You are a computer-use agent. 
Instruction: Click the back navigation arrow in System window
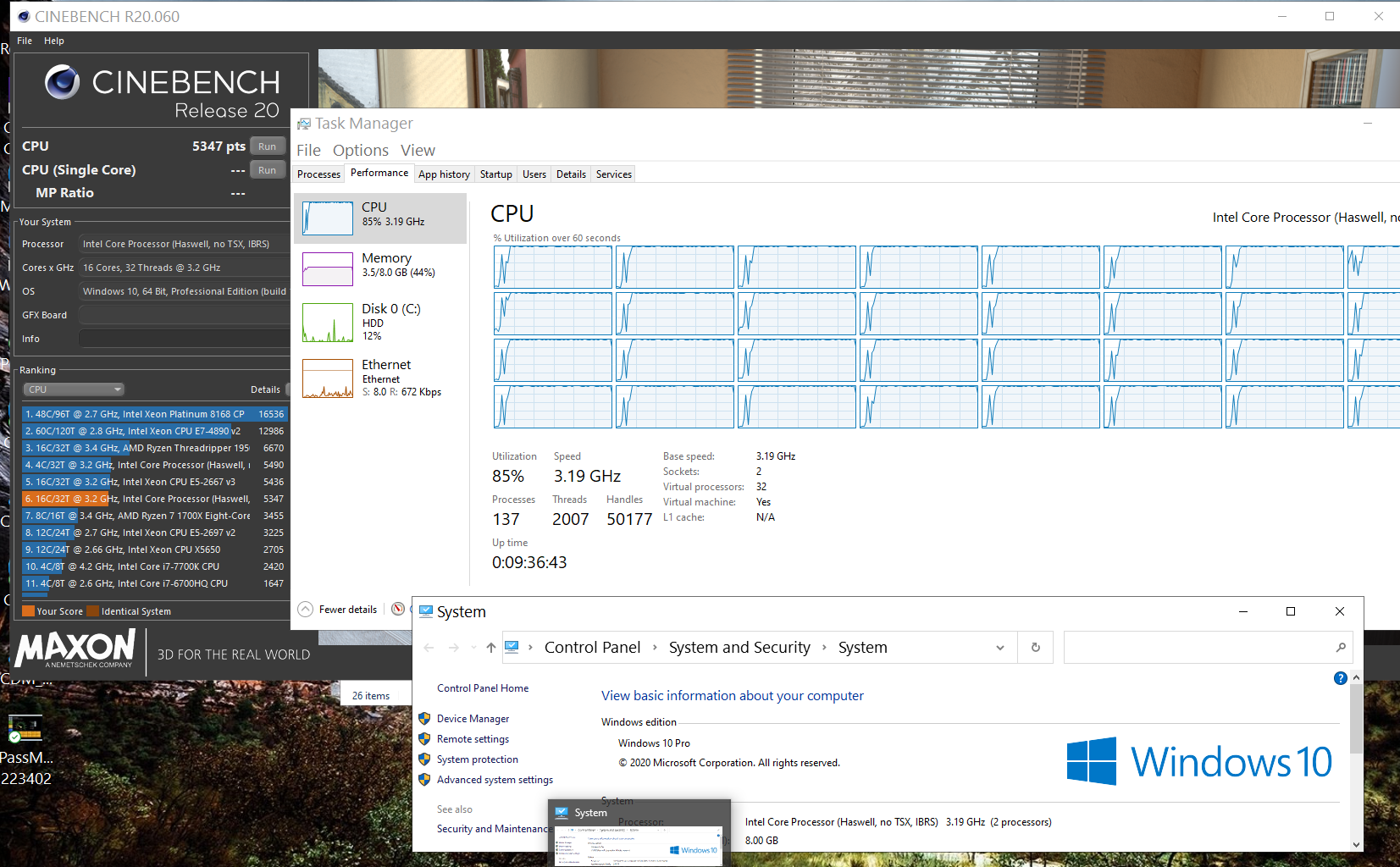point(429,647)
